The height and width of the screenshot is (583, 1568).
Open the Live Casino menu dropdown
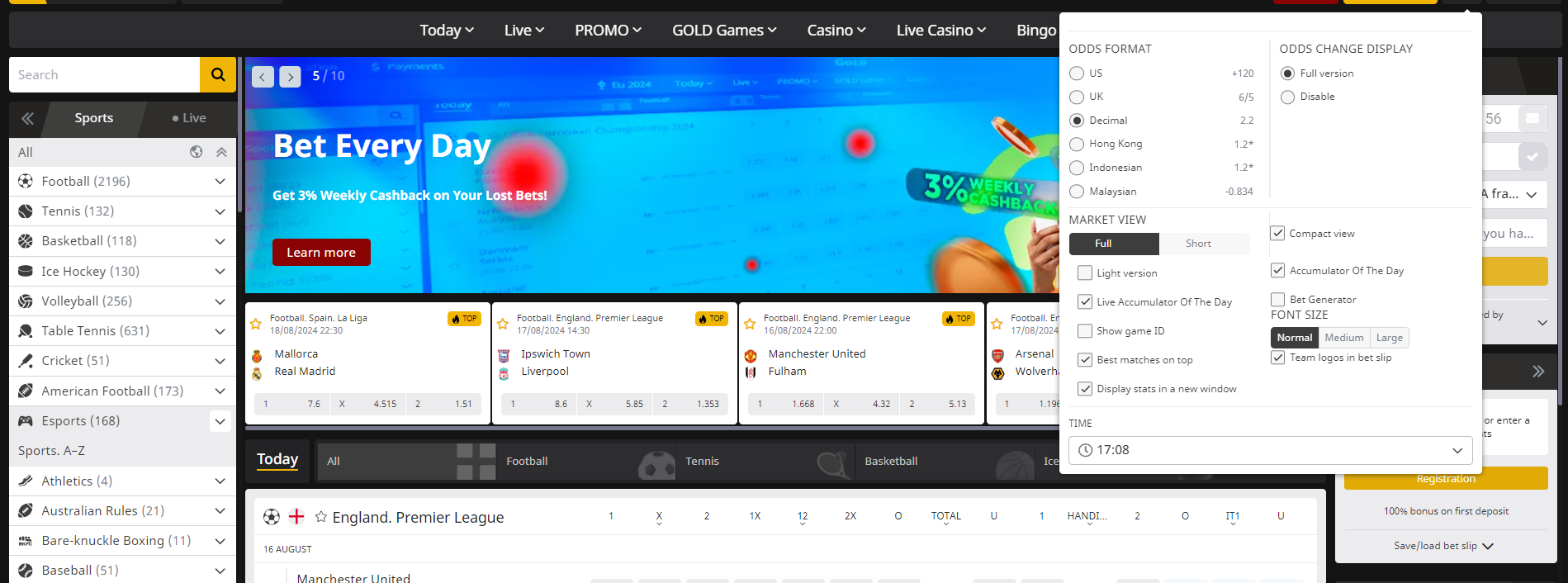pos(941,31)
